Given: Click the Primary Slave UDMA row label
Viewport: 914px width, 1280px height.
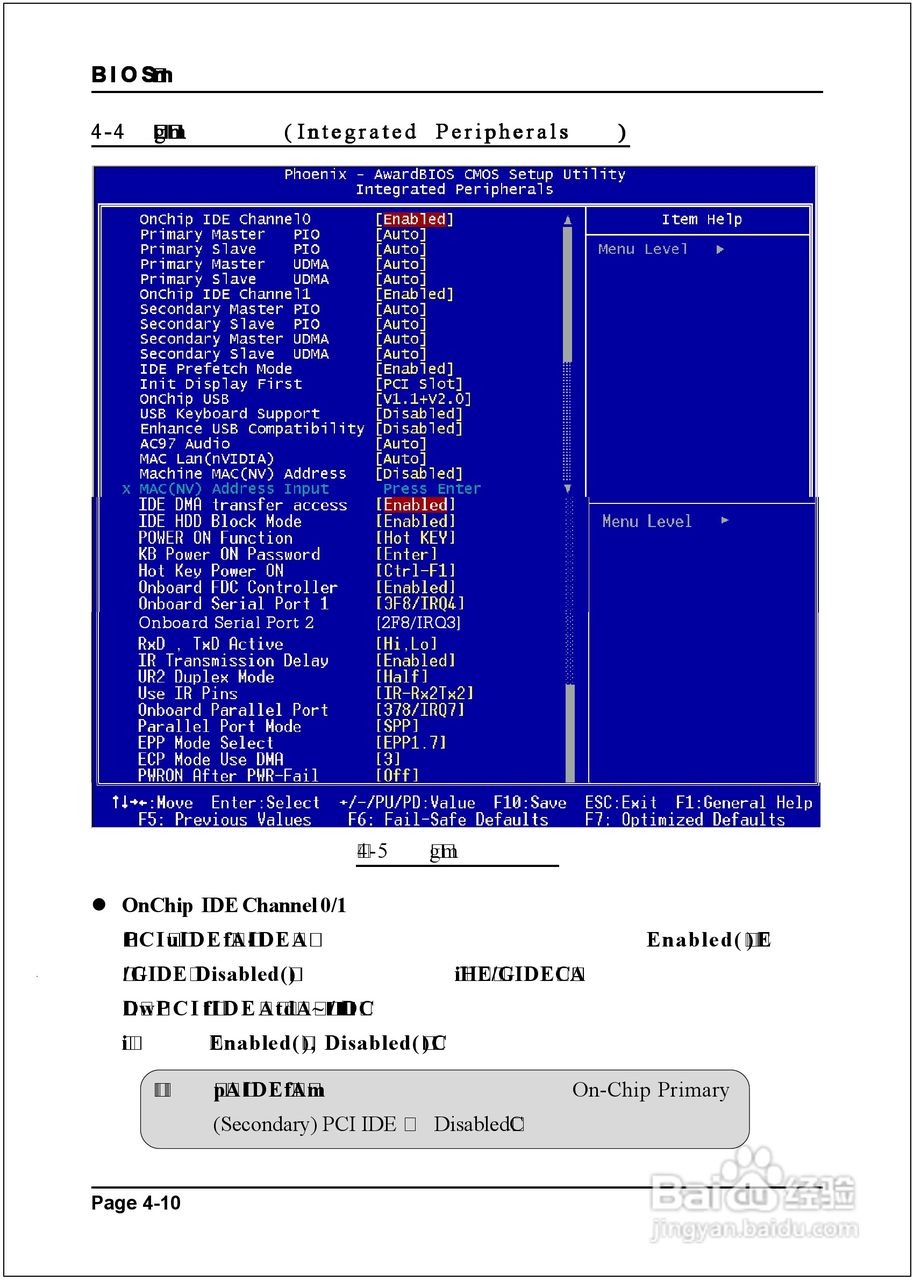Looking at the screenshot, I should (x=234, y=279).
